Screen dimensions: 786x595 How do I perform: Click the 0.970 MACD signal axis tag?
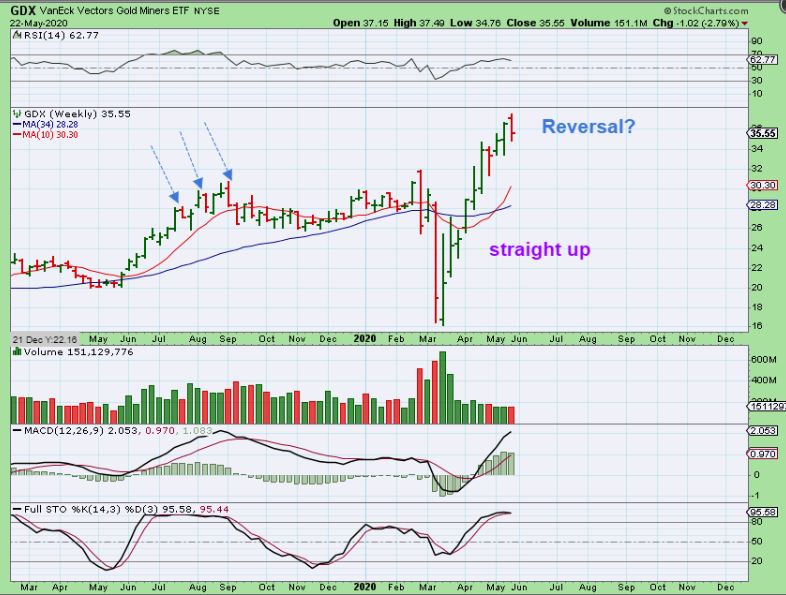[762, 454]
